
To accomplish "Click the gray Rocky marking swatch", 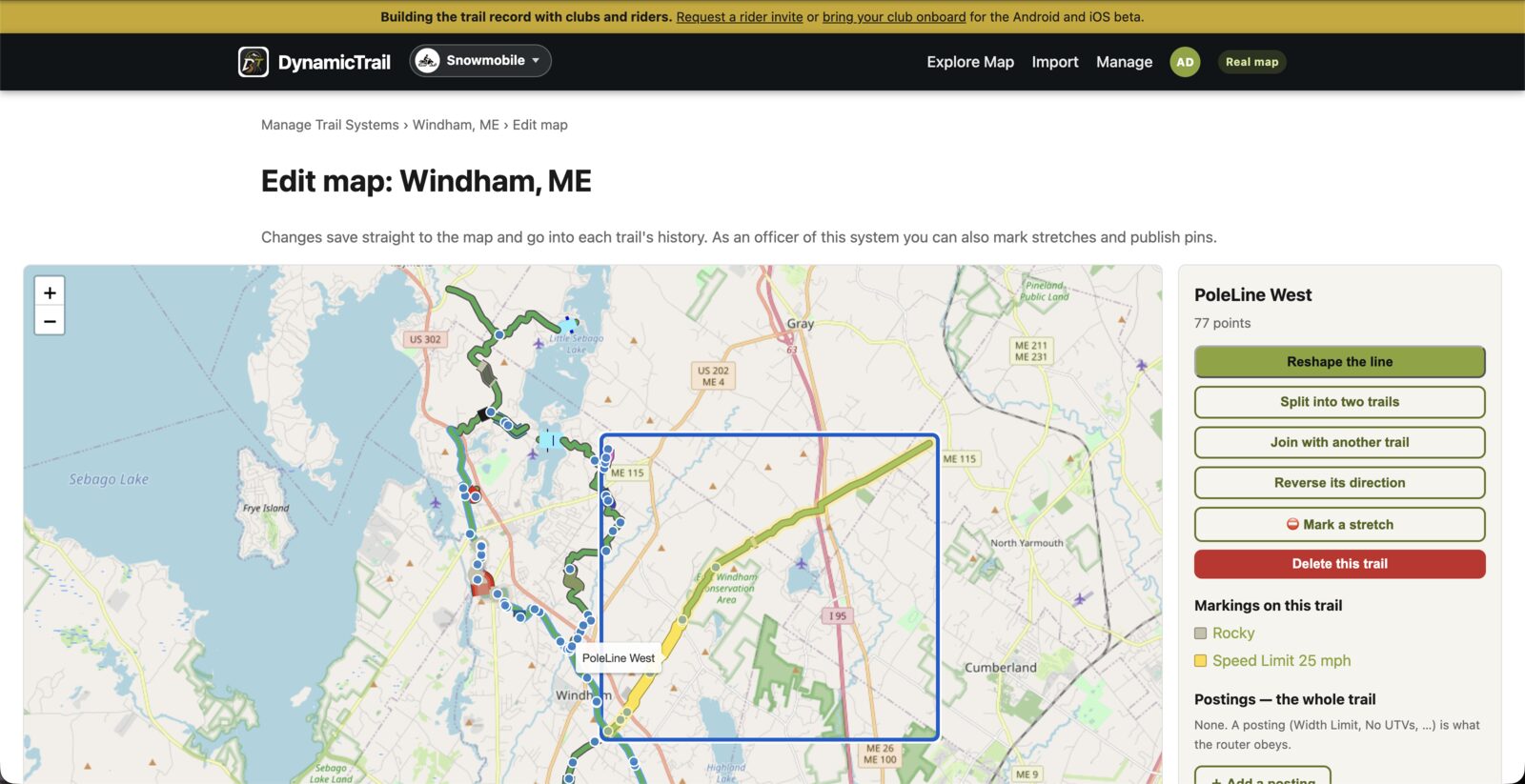I will coord(1200,633).
